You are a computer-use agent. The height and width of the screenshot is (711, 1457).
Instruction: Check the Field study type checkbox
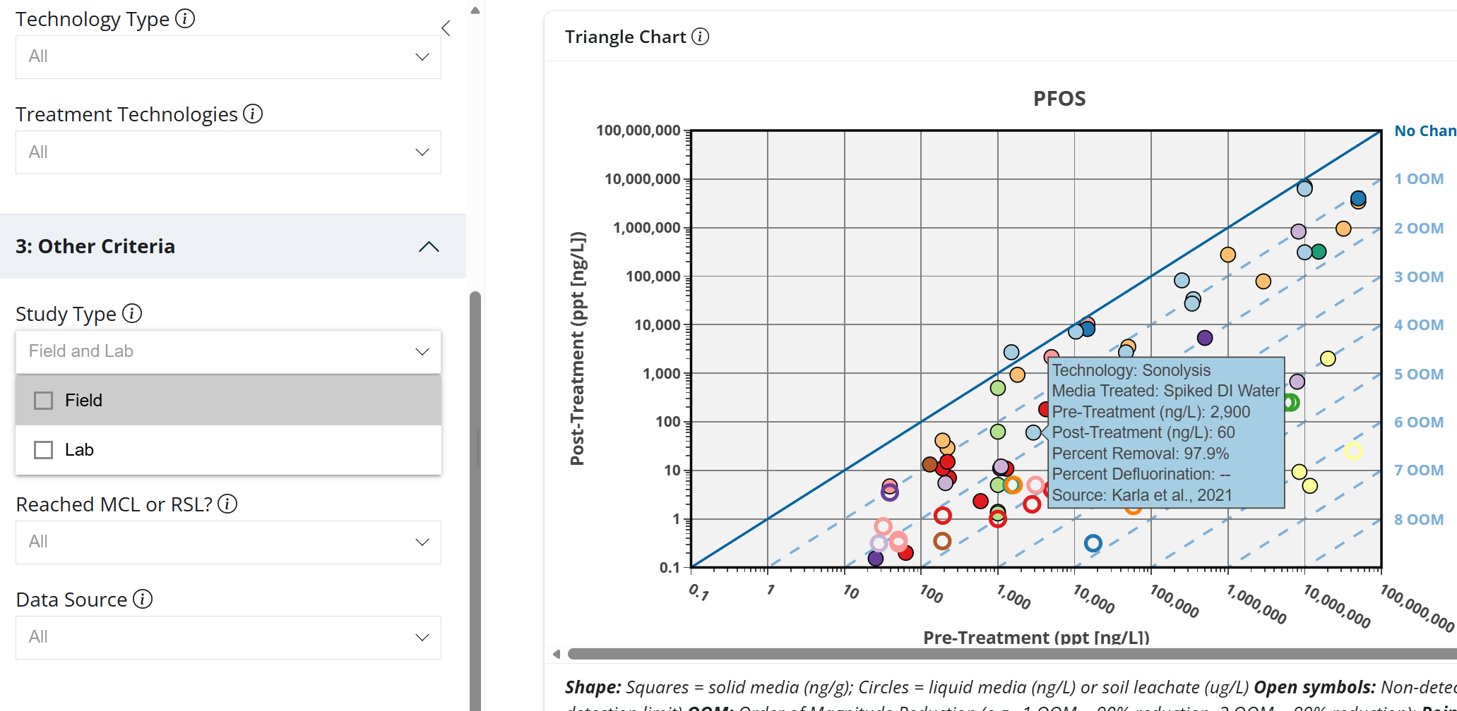[43, 400]
